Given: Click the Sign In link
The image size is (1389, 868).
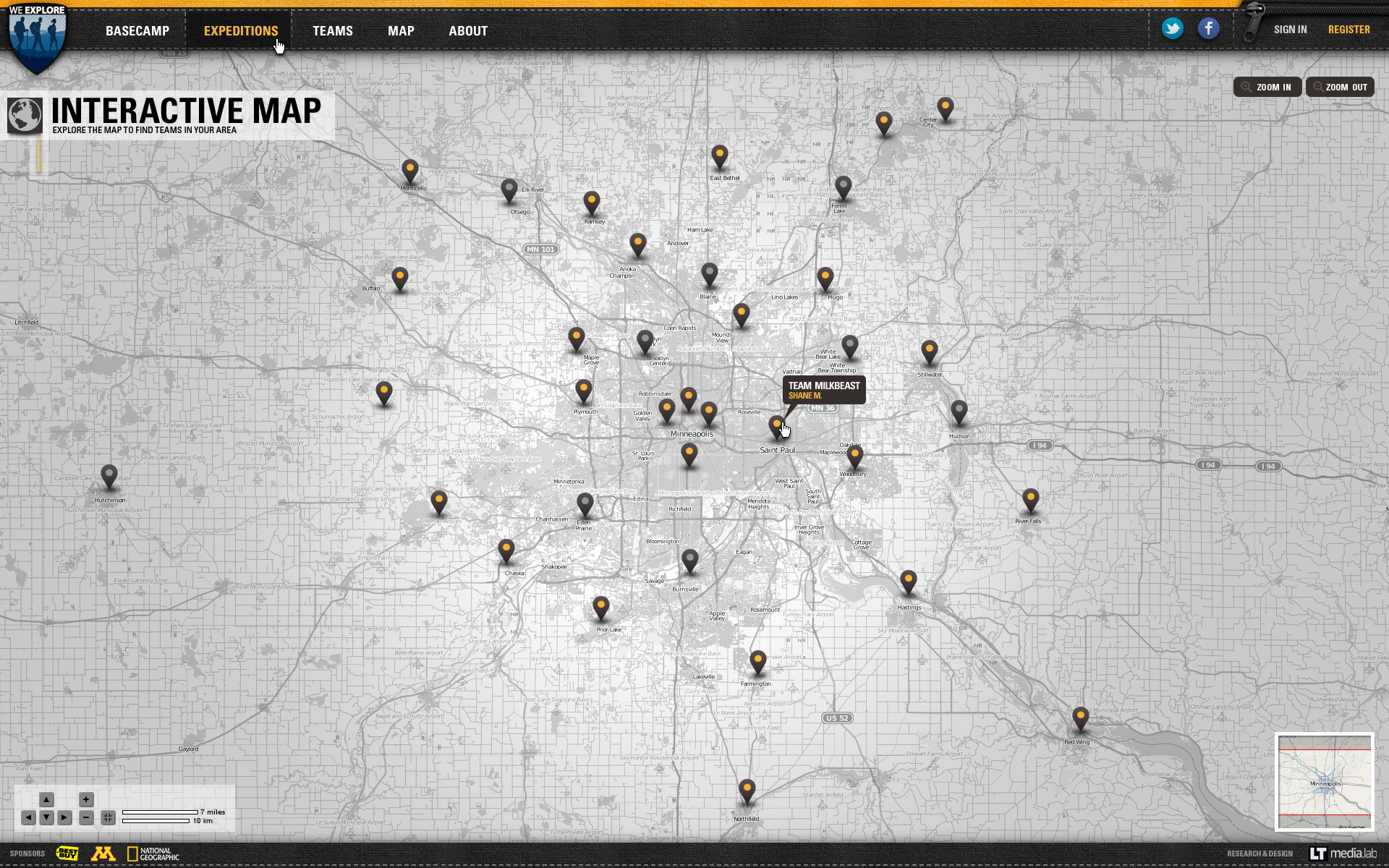Looking at the screenshot, I should 1290,30.
